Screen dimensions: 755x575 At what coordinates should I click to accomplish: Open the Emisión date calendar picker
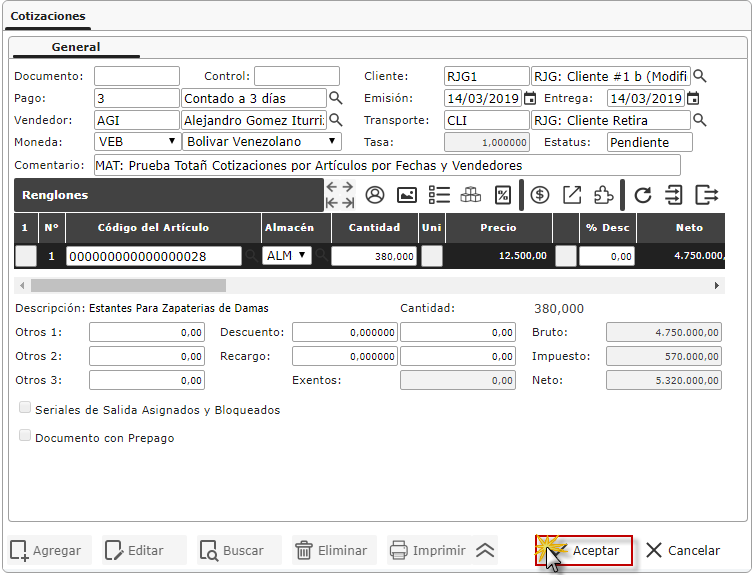coord(530,98)
